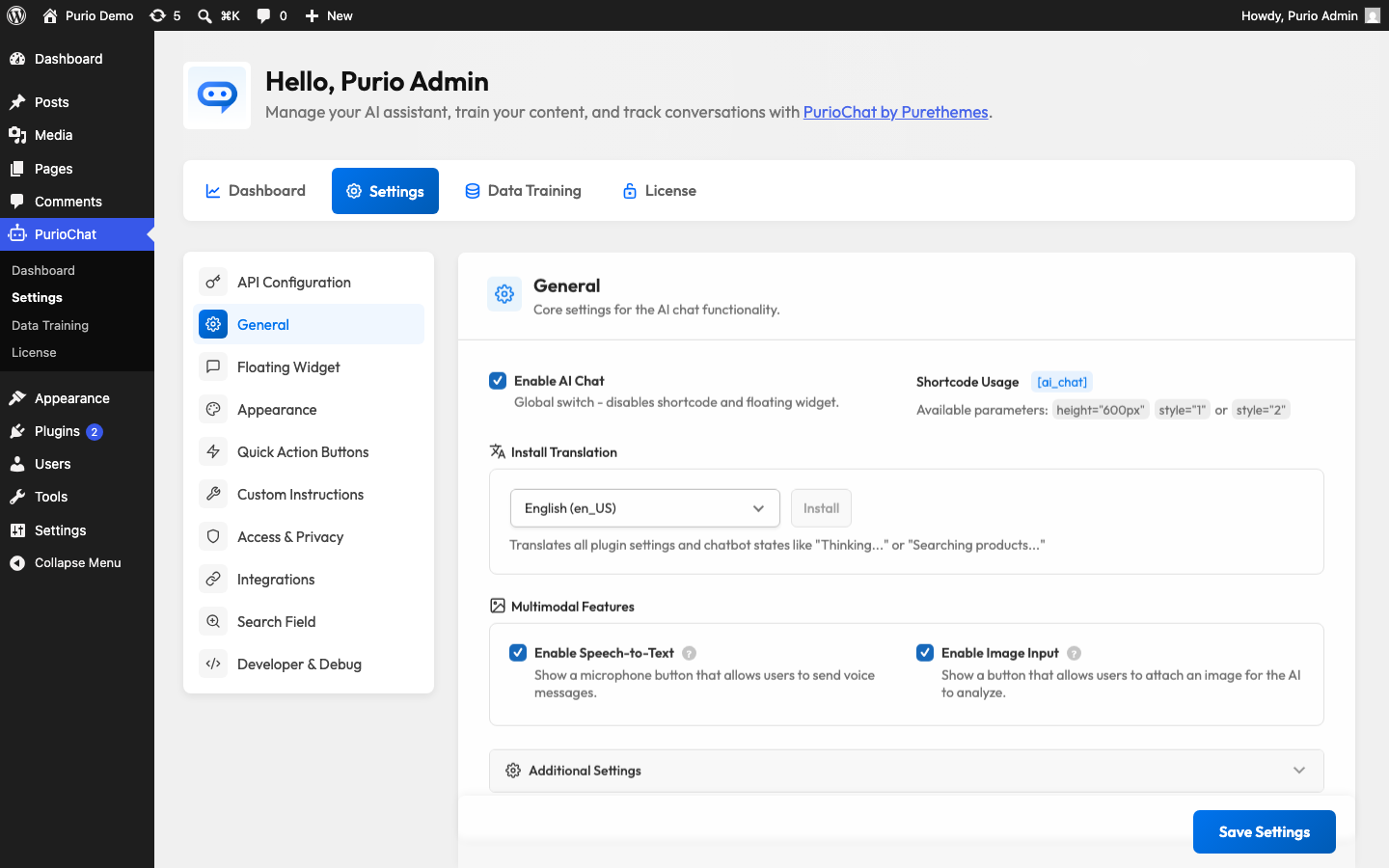Click the [ai_chat] shortcode tag

1062,382
